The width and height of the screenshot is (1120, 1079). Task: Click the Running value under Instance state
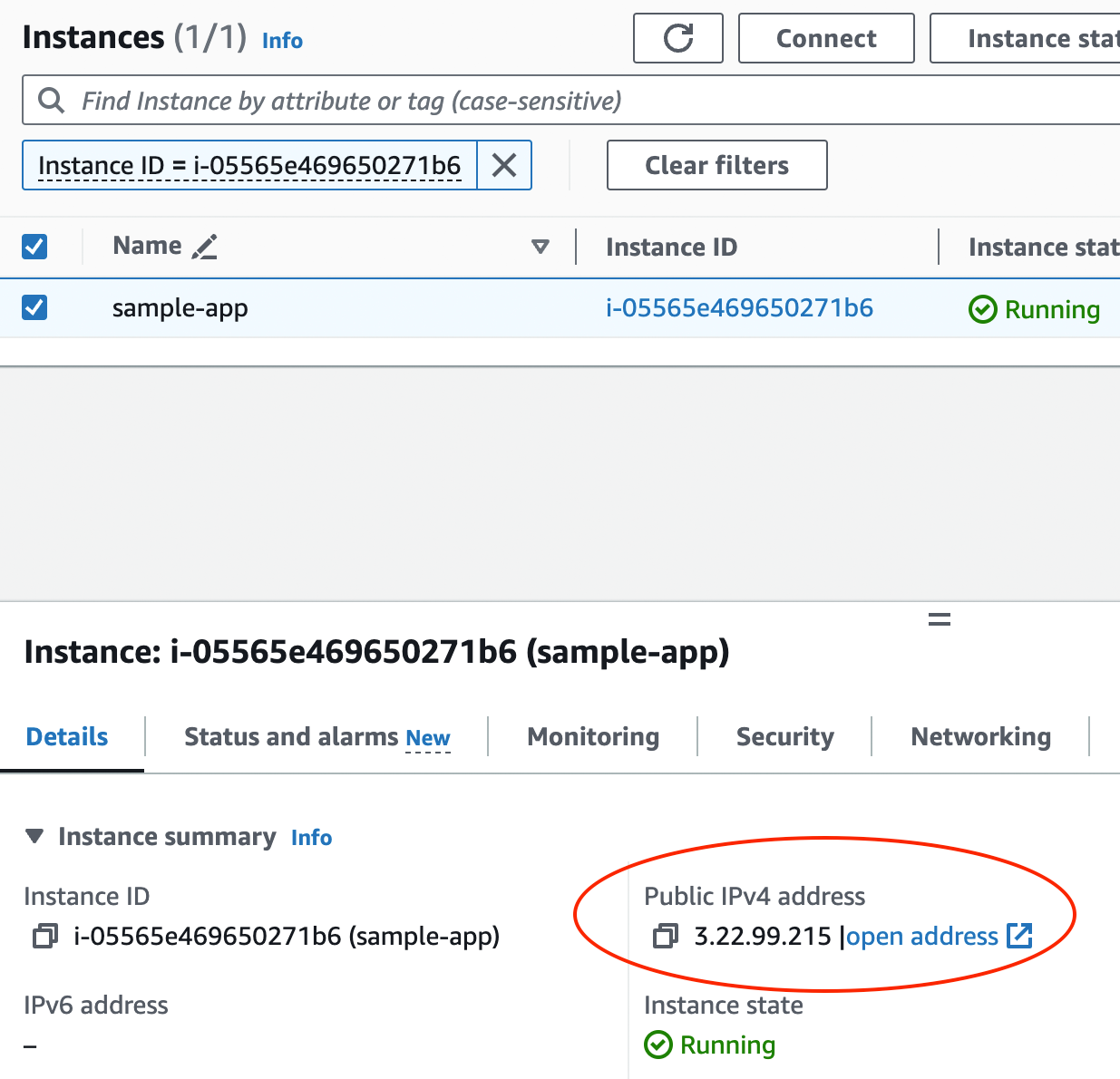click(710, 1045)
